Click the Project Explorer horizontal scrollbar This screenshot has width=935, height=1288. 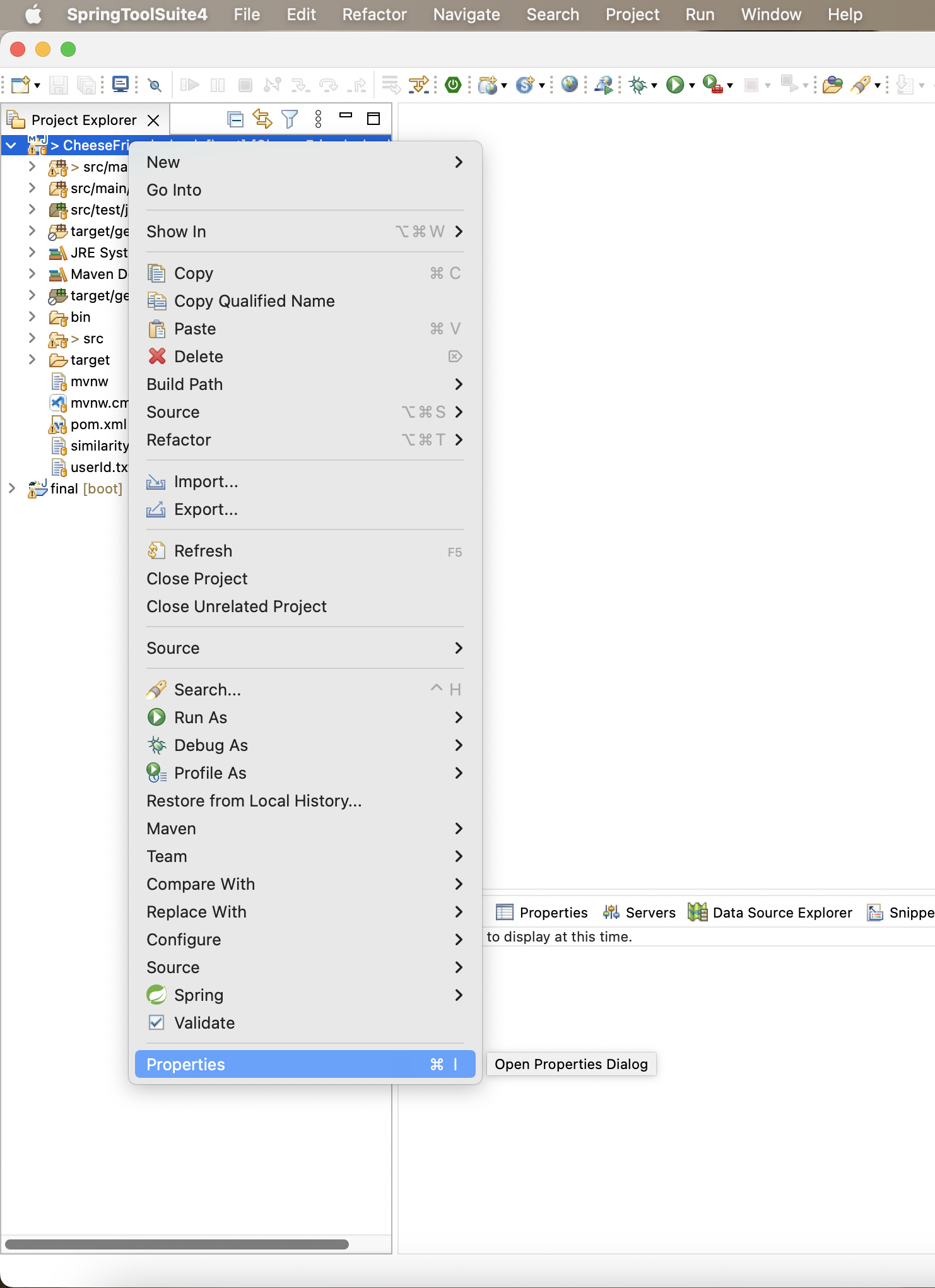(177, 1244)
